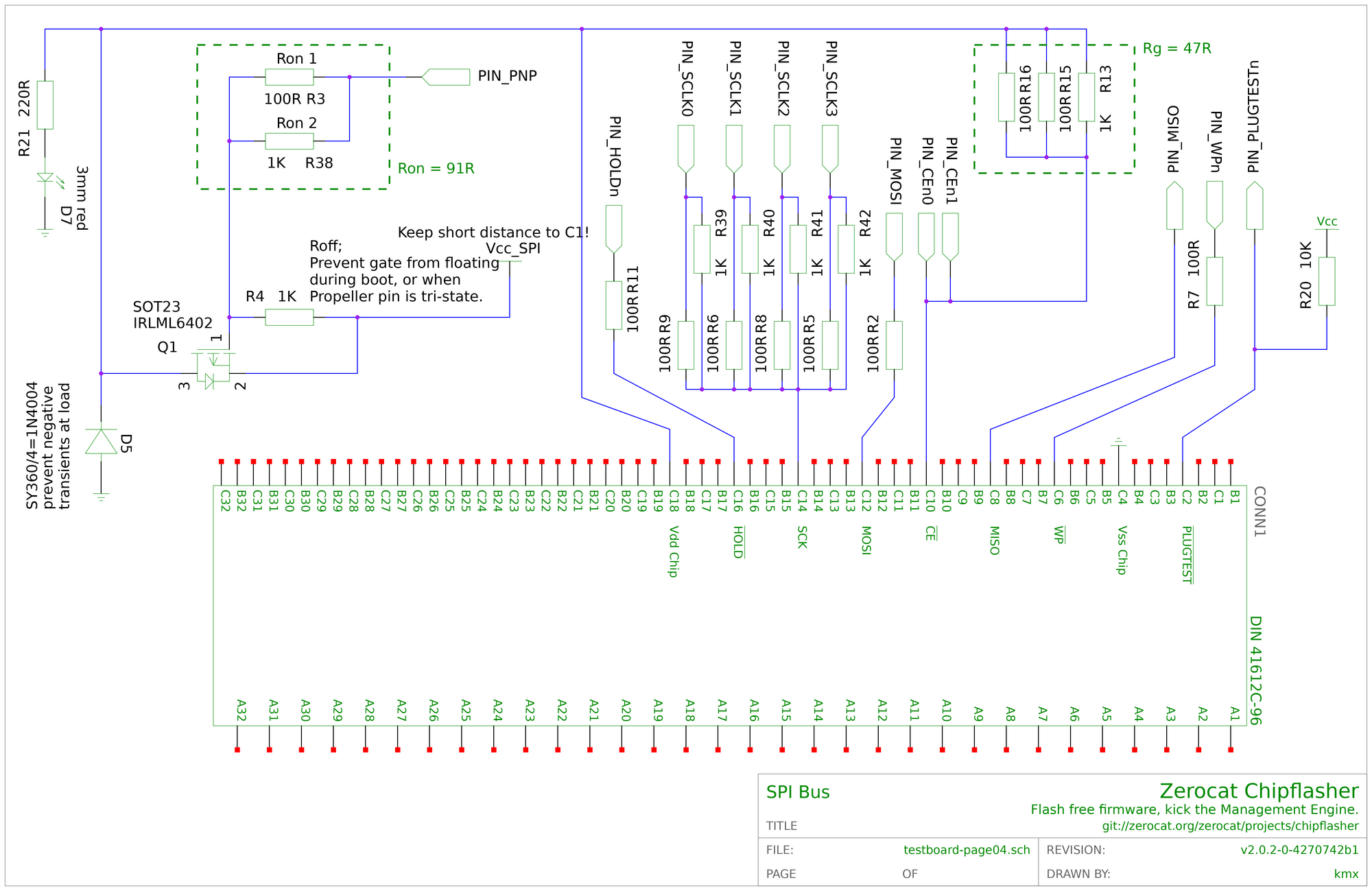
Task: Click the MOSI pin label at C12
Action: click(866, 540)
